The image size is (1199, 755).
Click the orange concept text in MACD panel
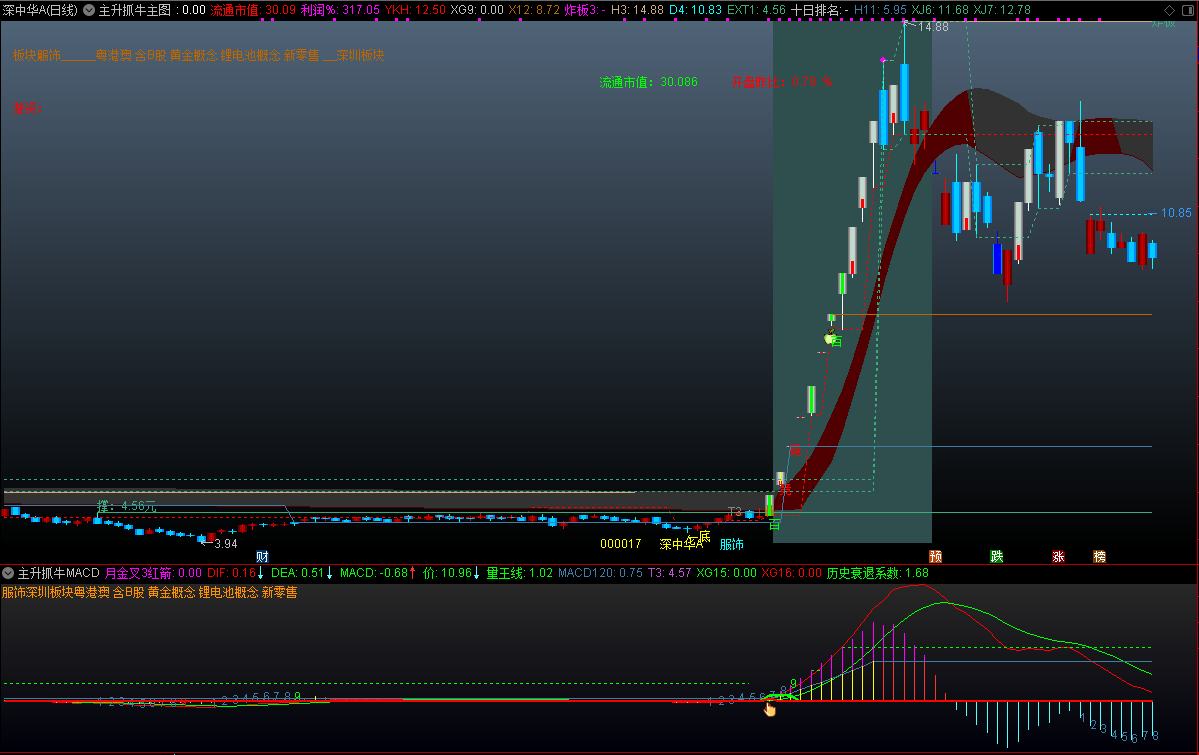149,592
